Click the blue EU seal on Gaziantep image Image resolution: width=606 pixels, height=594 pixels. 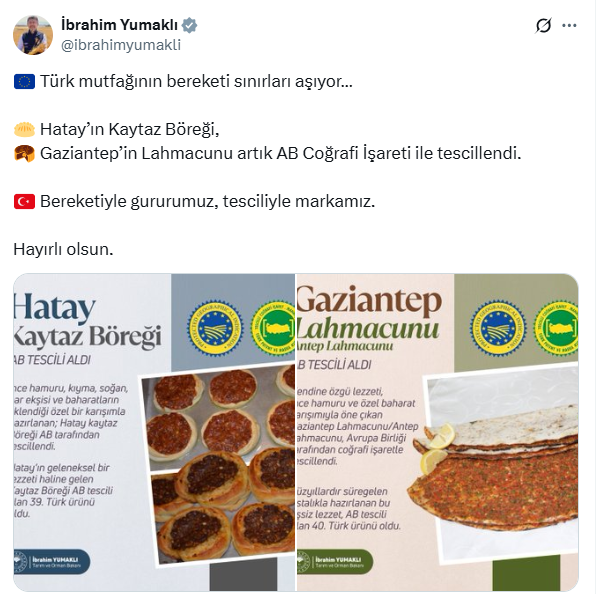pos(498,328)
